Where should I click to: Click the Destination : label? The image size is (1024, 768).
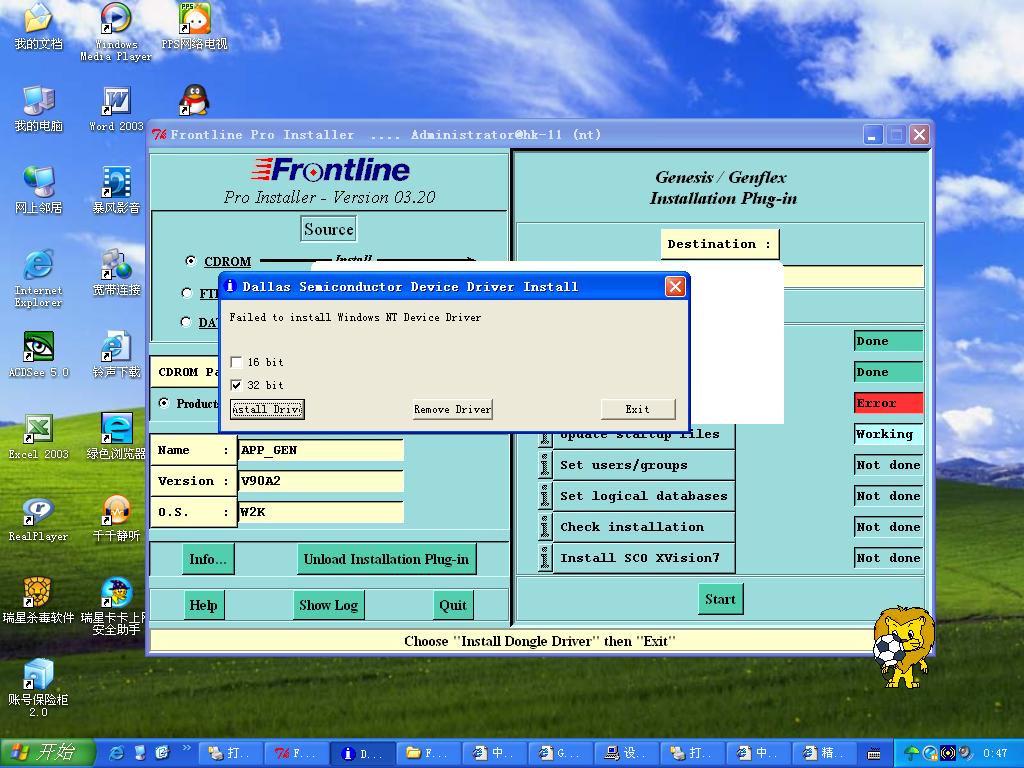pyautogui.click(x=719, y=244)
